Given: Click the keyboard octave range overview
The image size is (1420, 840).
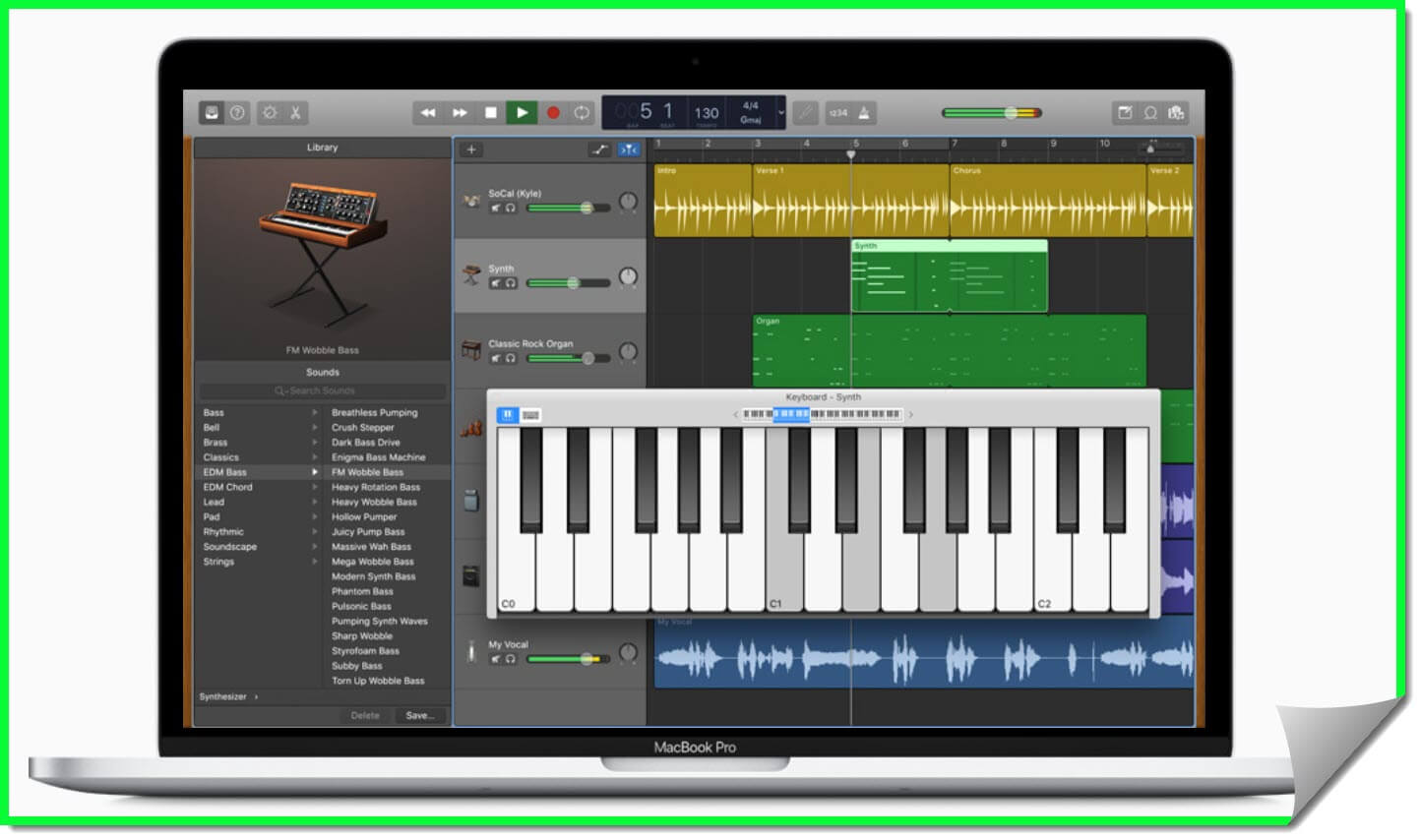Looking at the screenshot, I should tap(822, 415).
